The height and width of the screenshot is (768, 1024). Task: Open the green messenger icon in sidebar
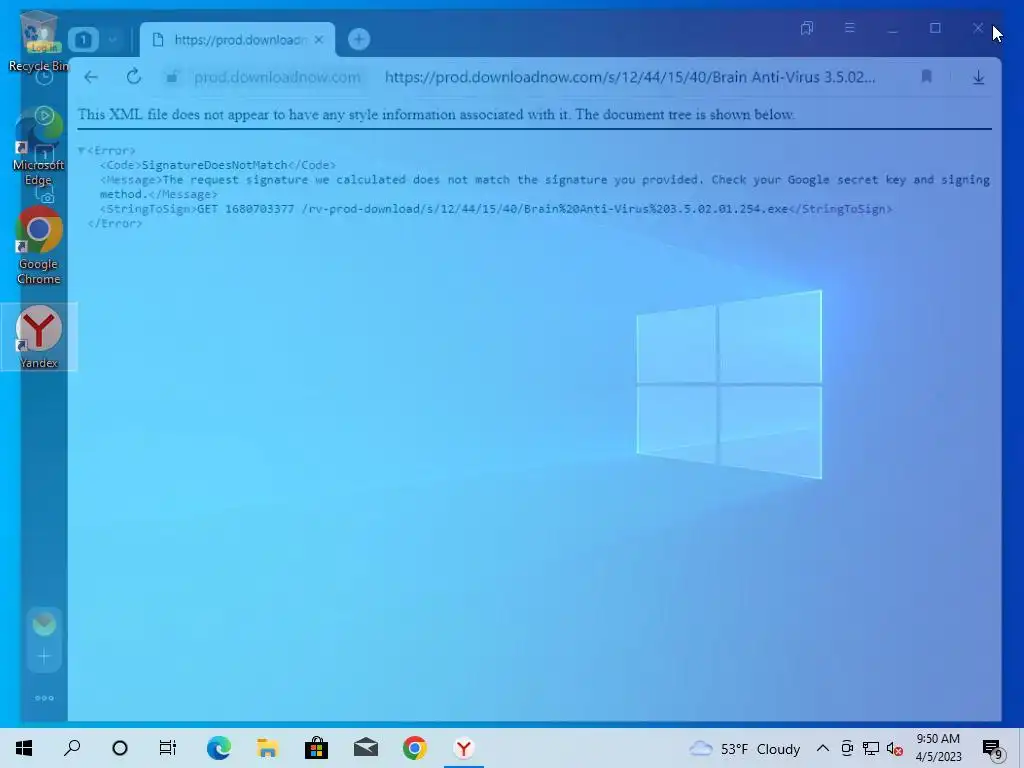click(44, 624)
